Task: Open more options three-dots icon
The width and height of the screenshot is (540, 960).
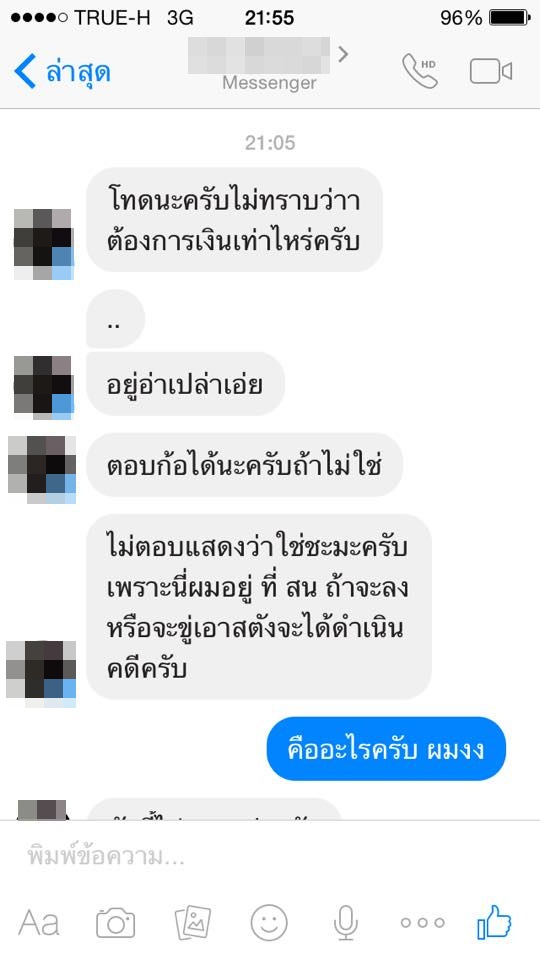Action: pos(422,922)
